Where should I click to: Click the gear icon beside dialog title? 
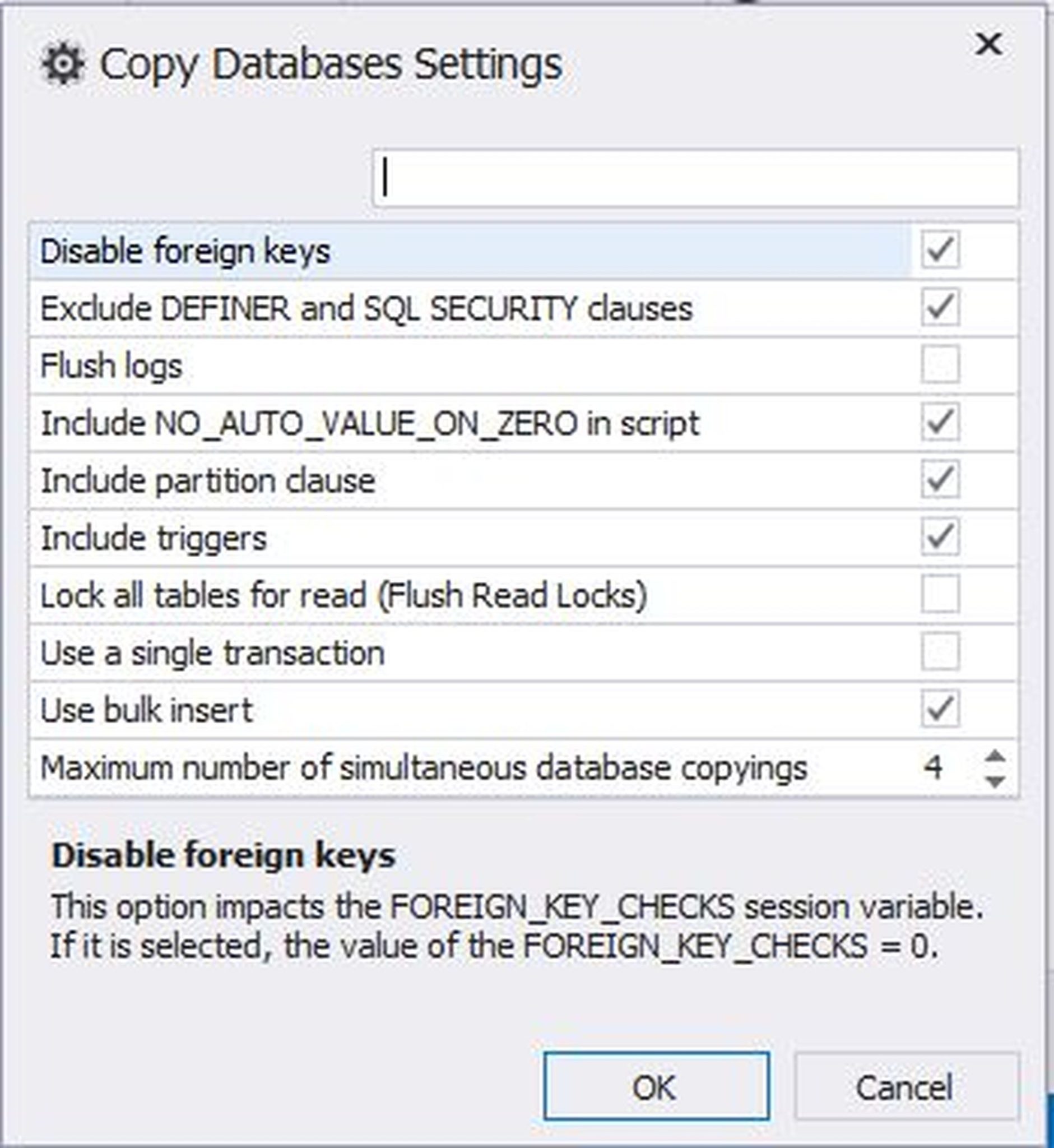(x=63, y=64)
